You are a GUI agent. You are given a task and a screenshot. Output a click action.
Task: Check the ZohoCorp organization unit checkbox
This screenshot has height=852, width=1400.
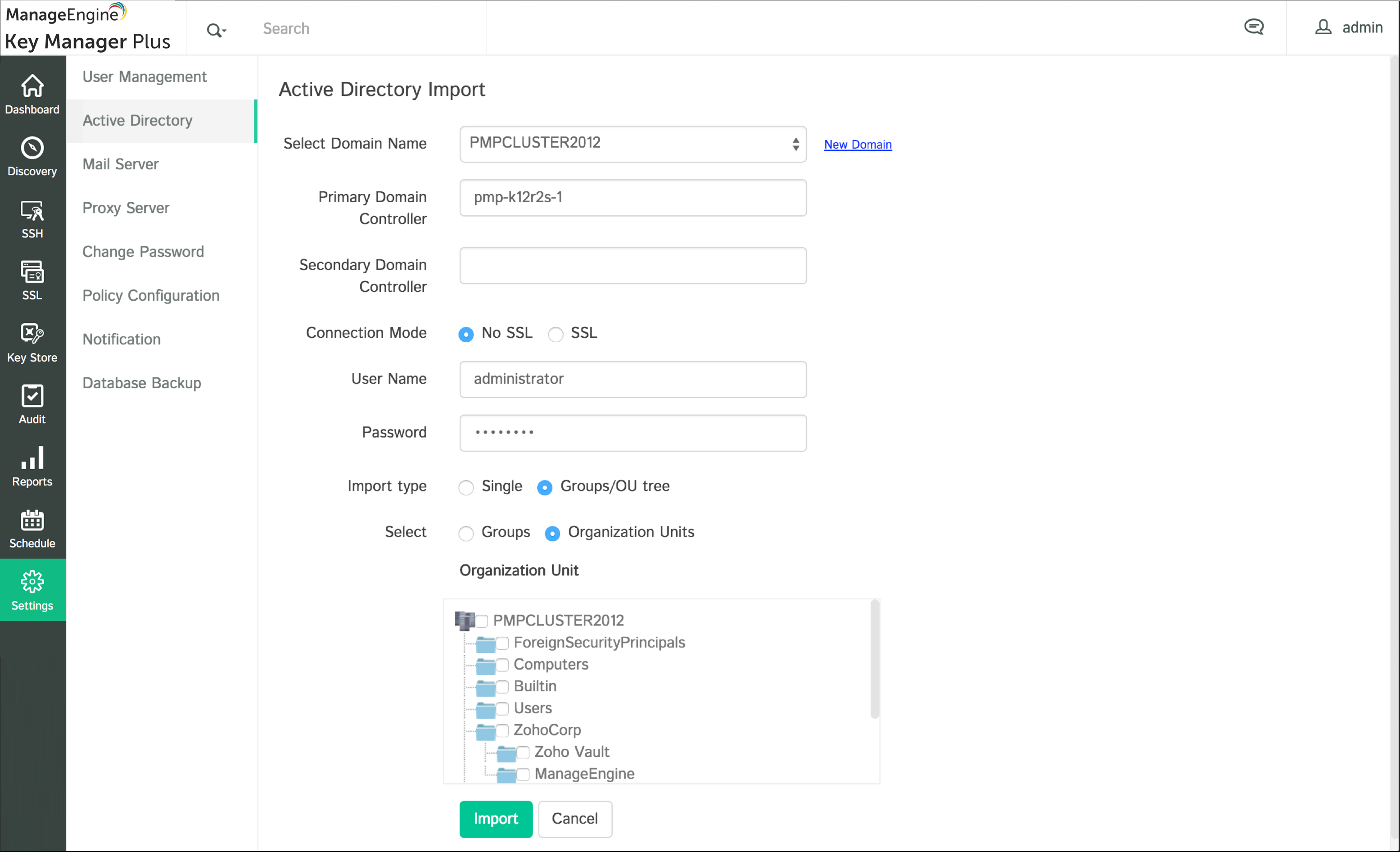tap(502, 730)
